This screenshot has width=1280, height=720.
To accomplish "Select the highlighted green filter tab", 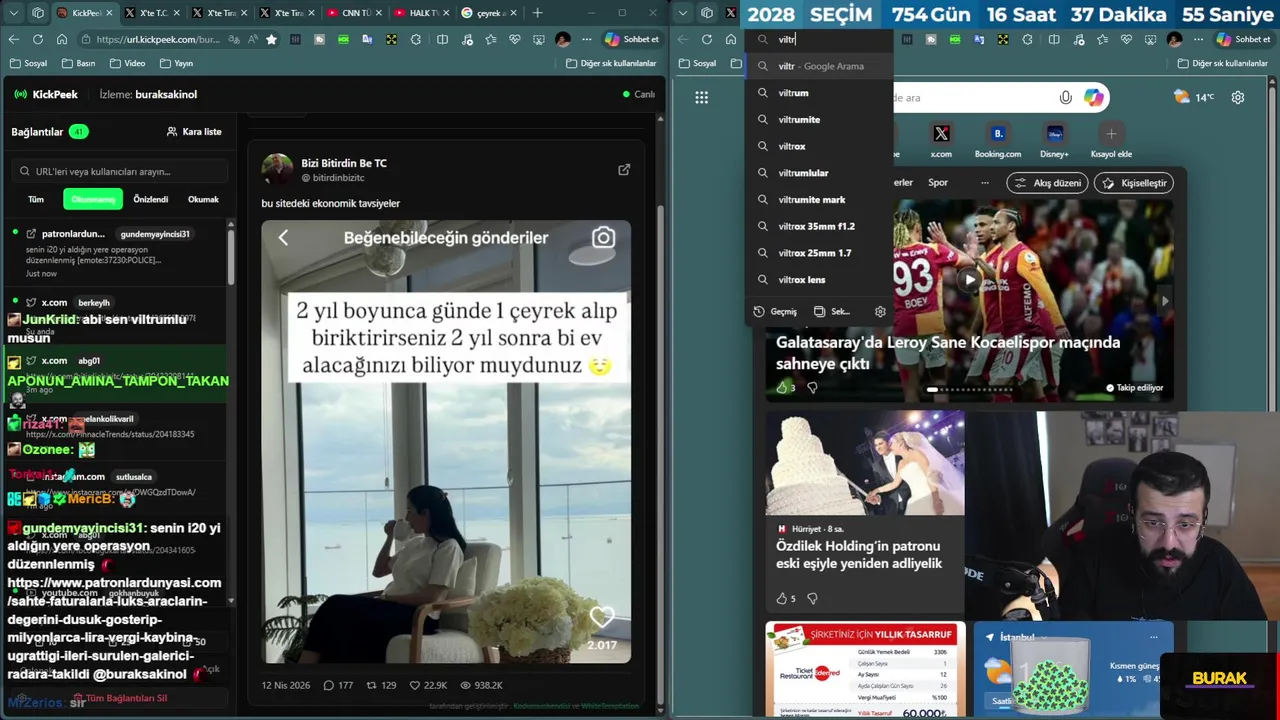I will coord(93,199).
